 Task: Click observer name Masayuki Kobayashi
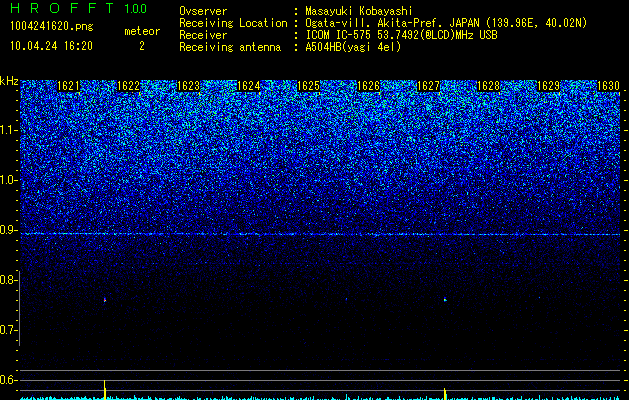click(359, 11)
